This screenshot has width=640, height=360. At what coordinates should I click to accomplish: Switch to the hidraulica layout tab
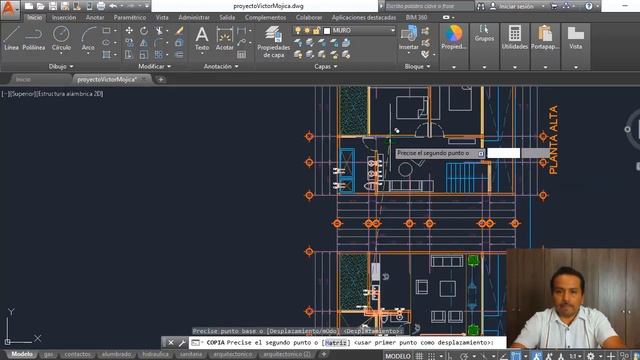coord(155,354)
